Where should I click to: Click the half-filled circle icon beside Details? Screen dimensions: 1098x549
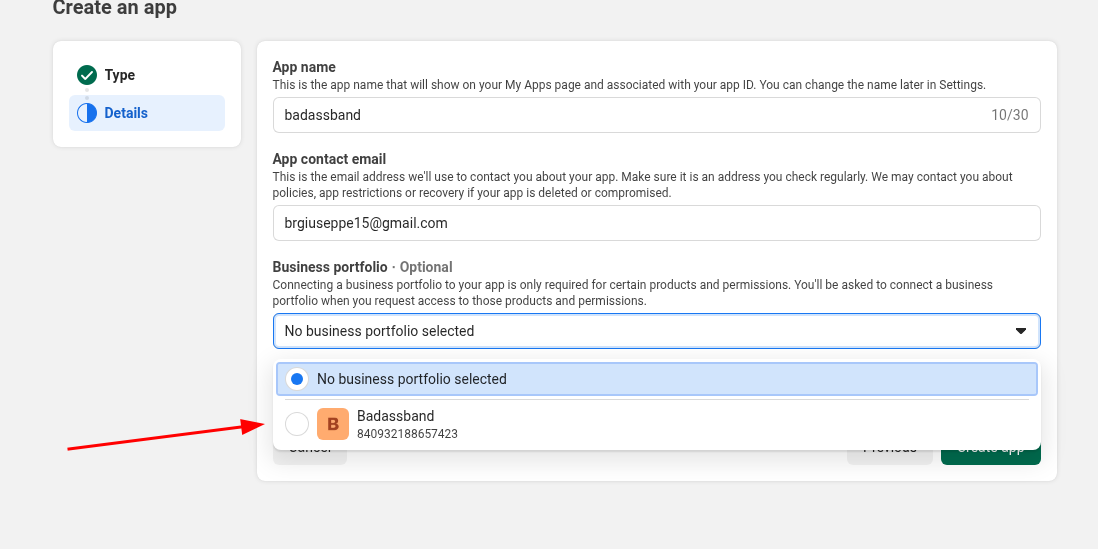point(87,113)
